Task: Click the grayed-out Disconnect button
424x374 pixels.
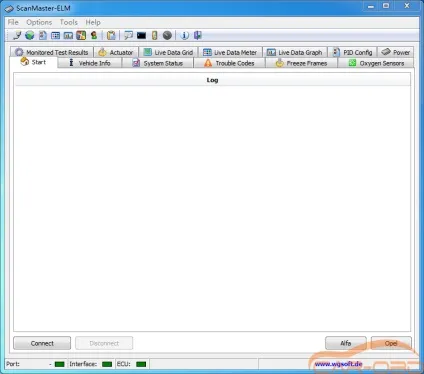Action: (x=104, y=343)
